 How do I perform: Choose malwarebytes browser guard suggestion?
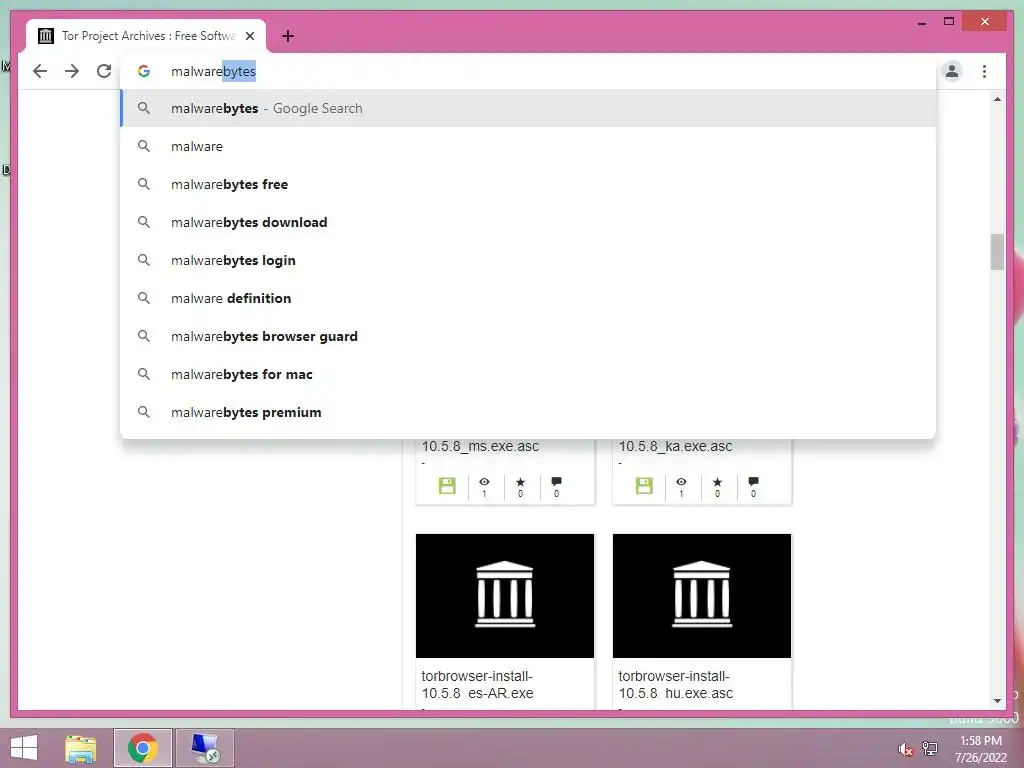[528, 336]
